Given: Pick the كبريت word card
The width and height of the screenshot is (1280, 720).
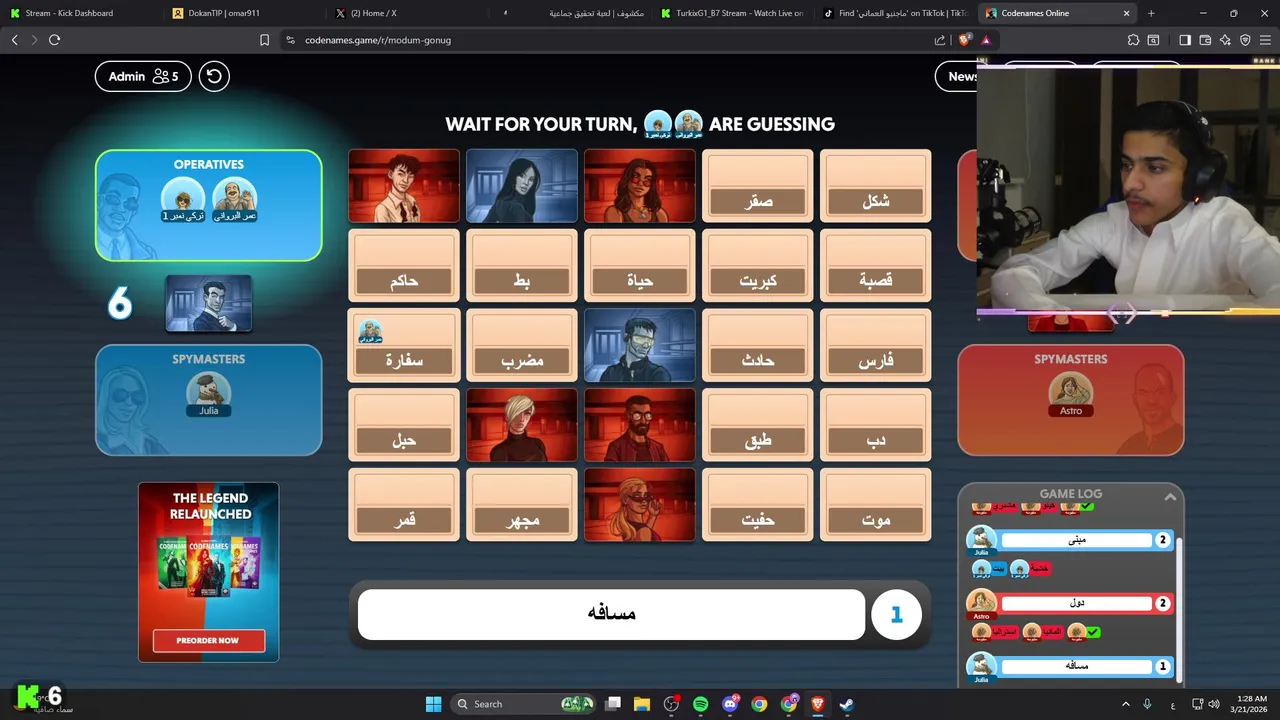Looking at the screenshot, I should 758,266.
